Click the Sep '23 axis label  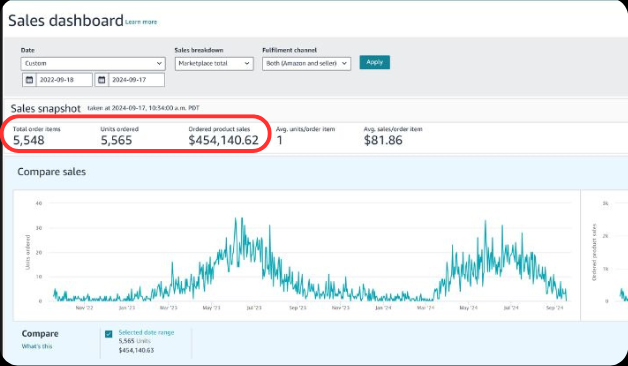pyautogui.click(x=298, y=308)
